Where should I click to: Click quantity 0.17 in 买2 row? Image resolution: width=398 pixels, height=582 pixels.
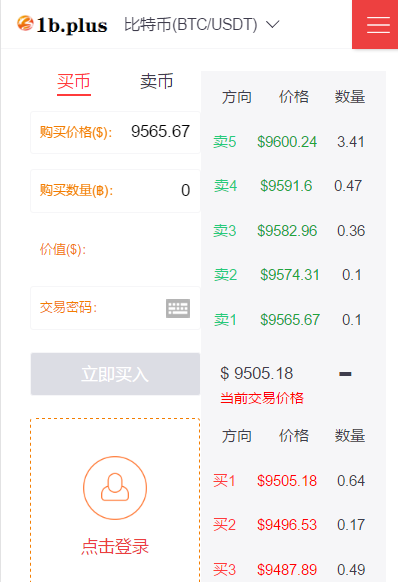click(351, 525)
